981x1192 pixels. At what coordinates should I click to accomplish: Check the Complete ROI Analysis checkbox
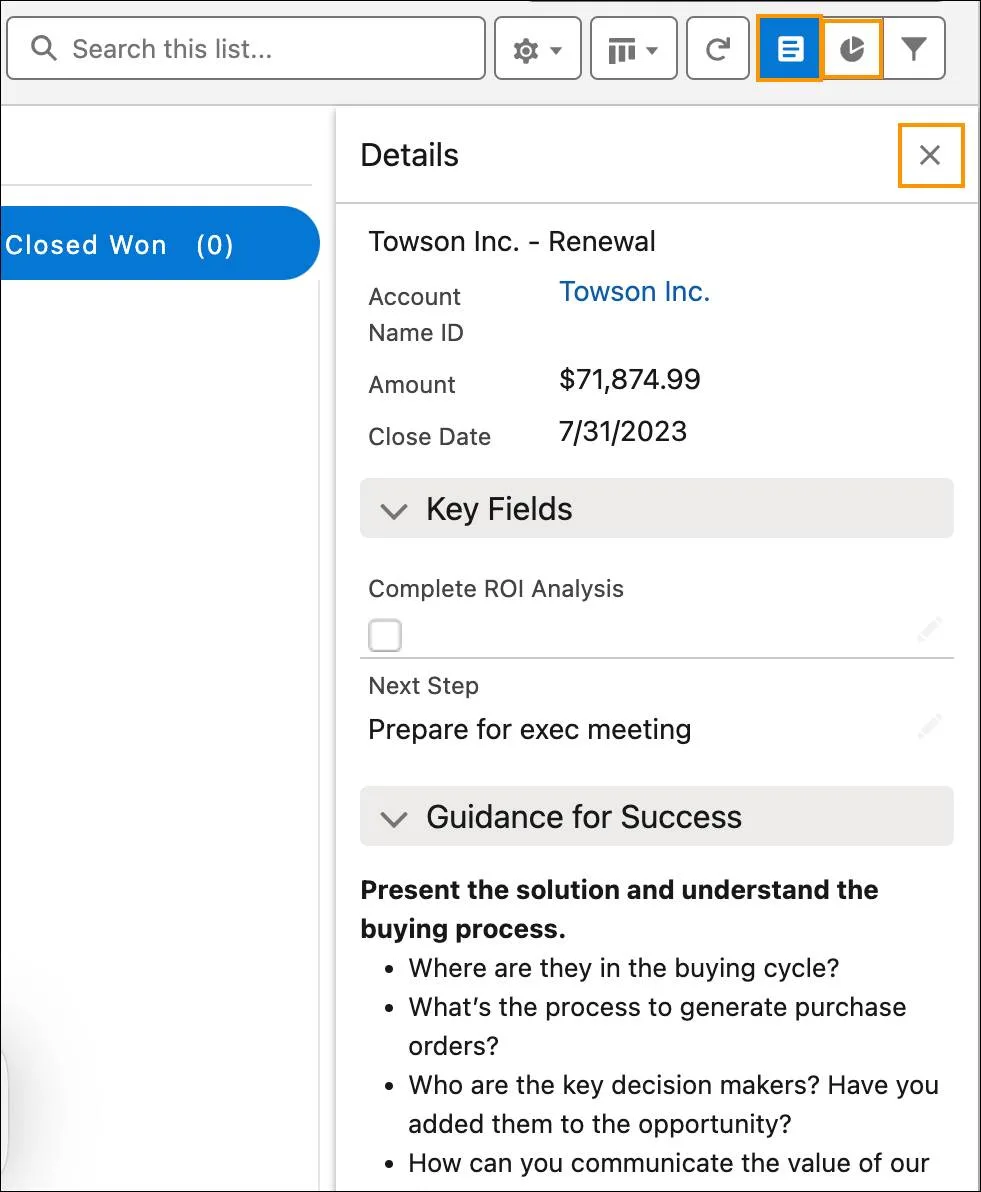385,635
